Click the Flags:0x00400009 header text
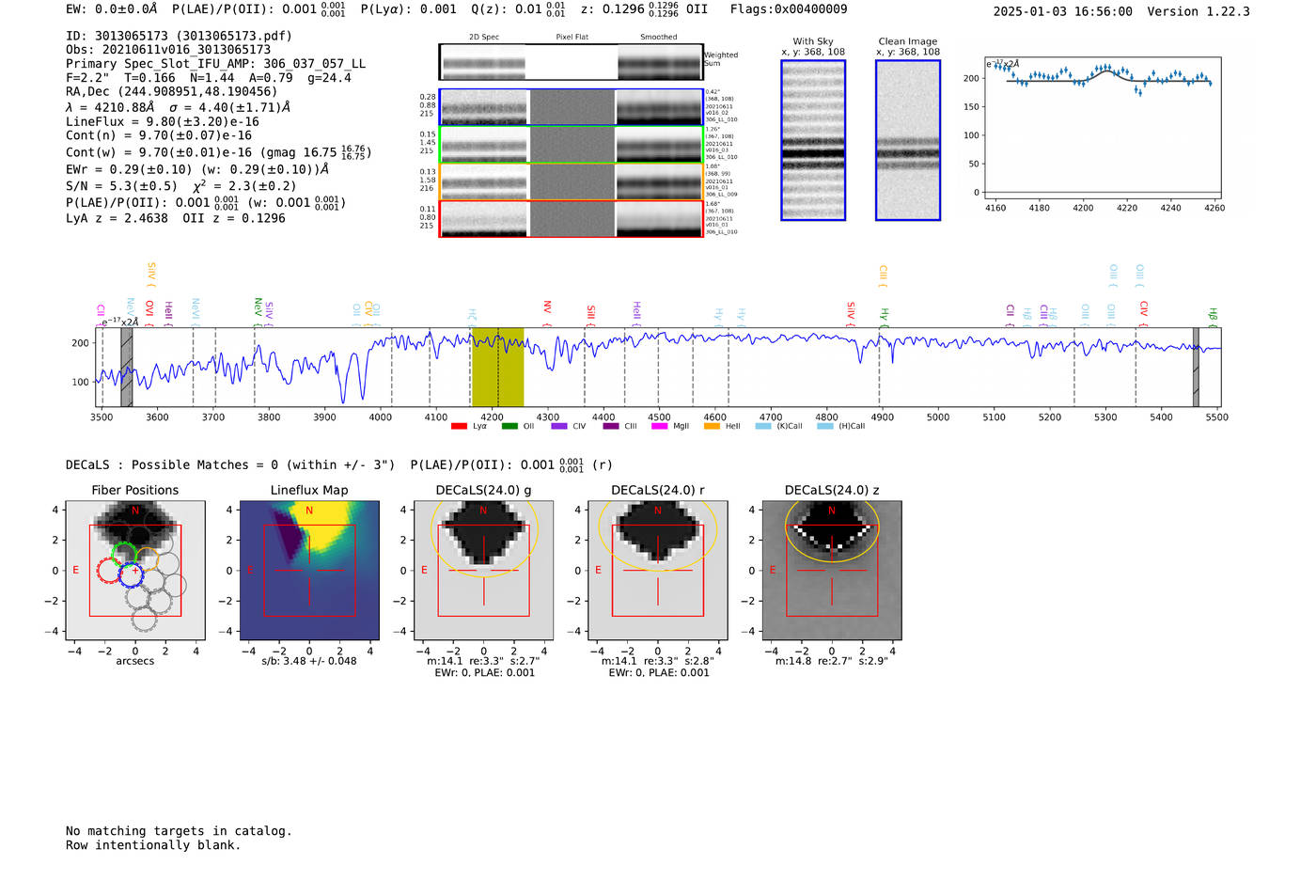 click(789, 9)
